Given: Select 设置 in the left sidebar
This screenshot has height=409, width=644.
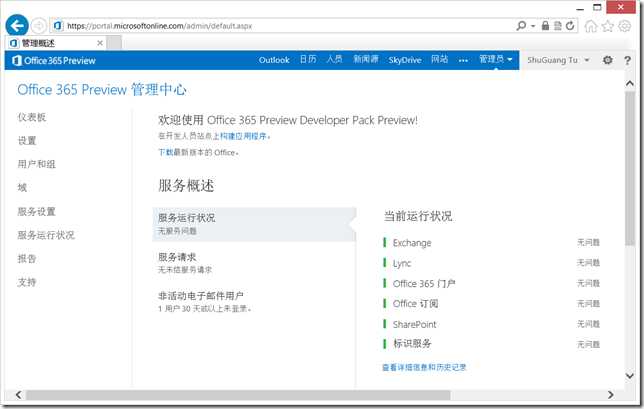Looking at the screenshot, I should point(27,141).
